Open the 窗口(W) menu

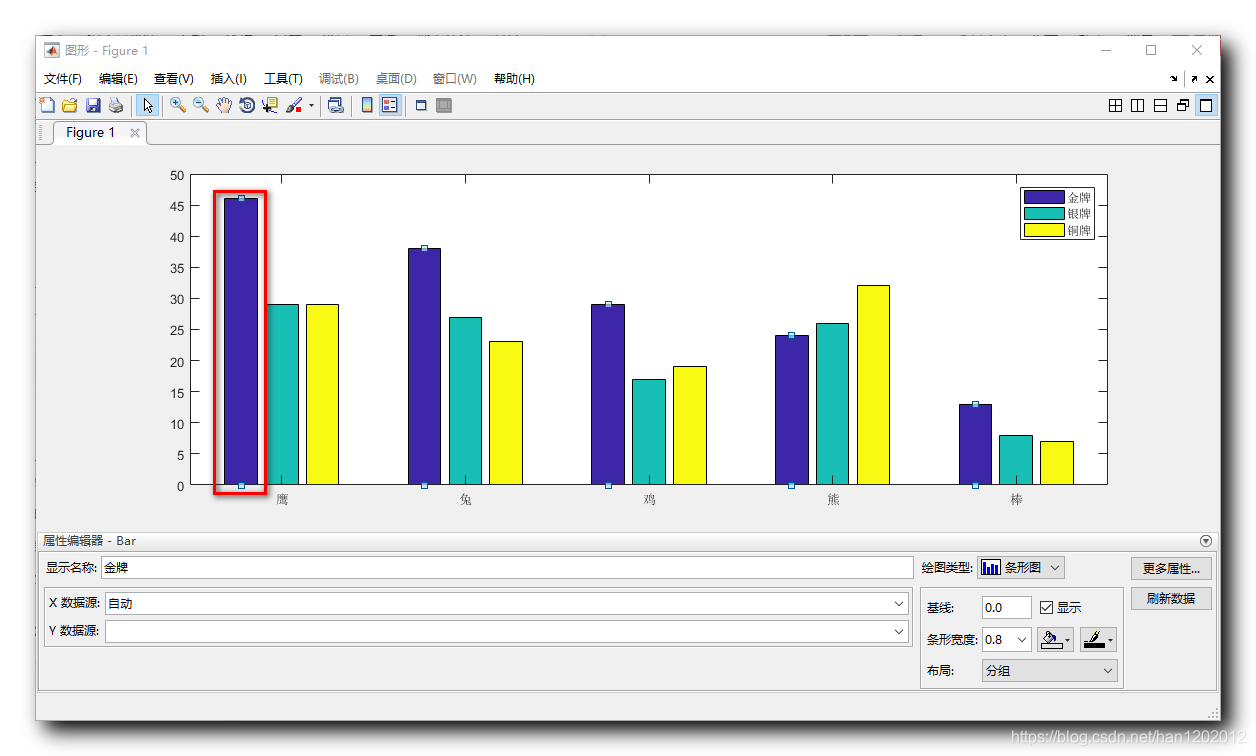(455, 79)
